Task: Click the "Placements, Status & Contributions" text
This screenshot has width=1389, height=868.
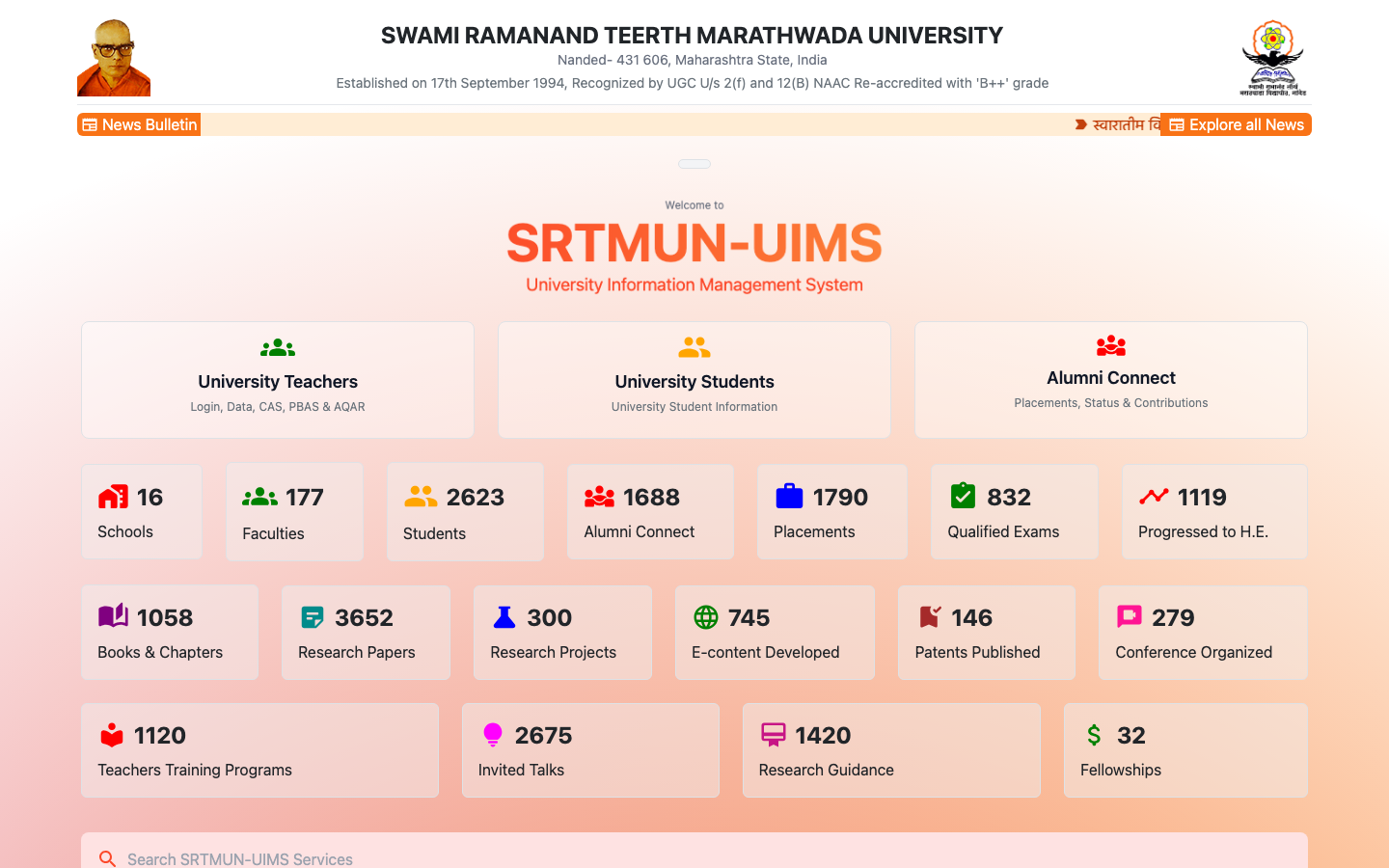Action: coord(1111,403)
